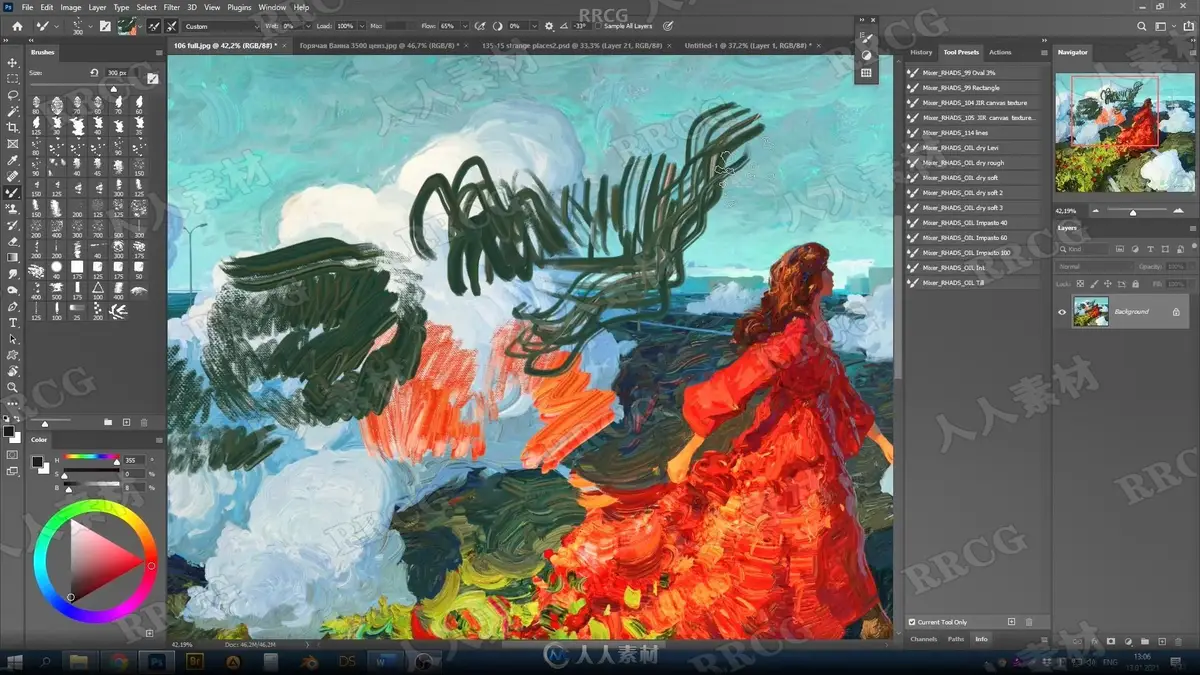Toggle Current Tool Only checkbox
The image size is (1200, 675).
click(912, 622)
